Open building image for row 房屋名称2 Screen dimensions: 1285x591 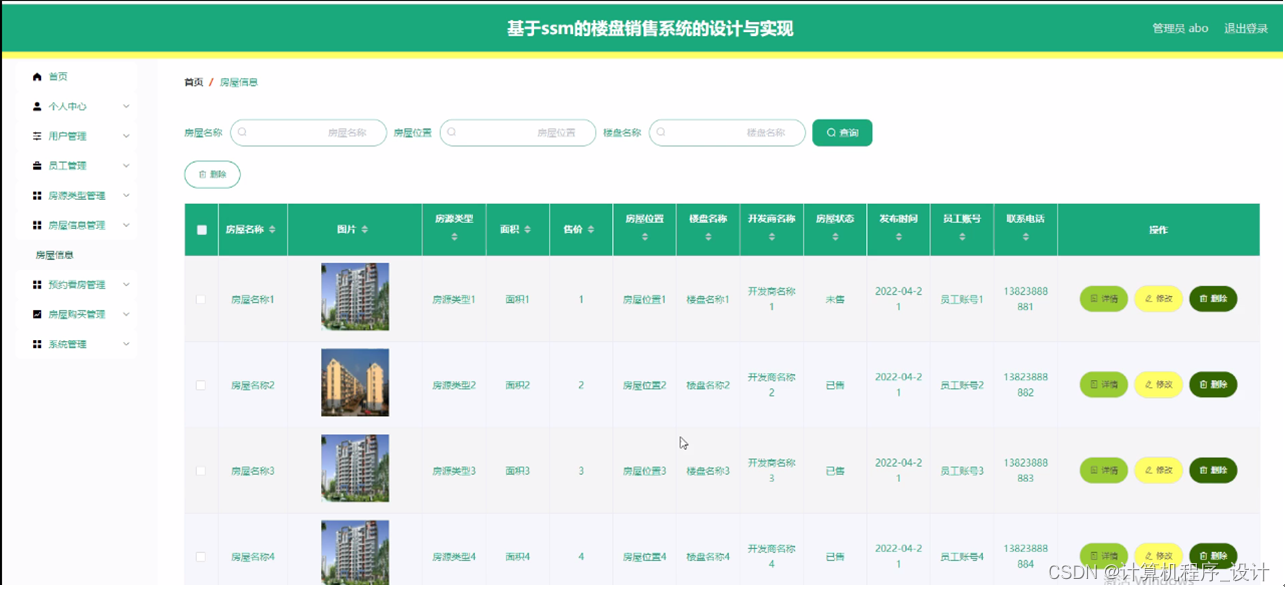355,383
